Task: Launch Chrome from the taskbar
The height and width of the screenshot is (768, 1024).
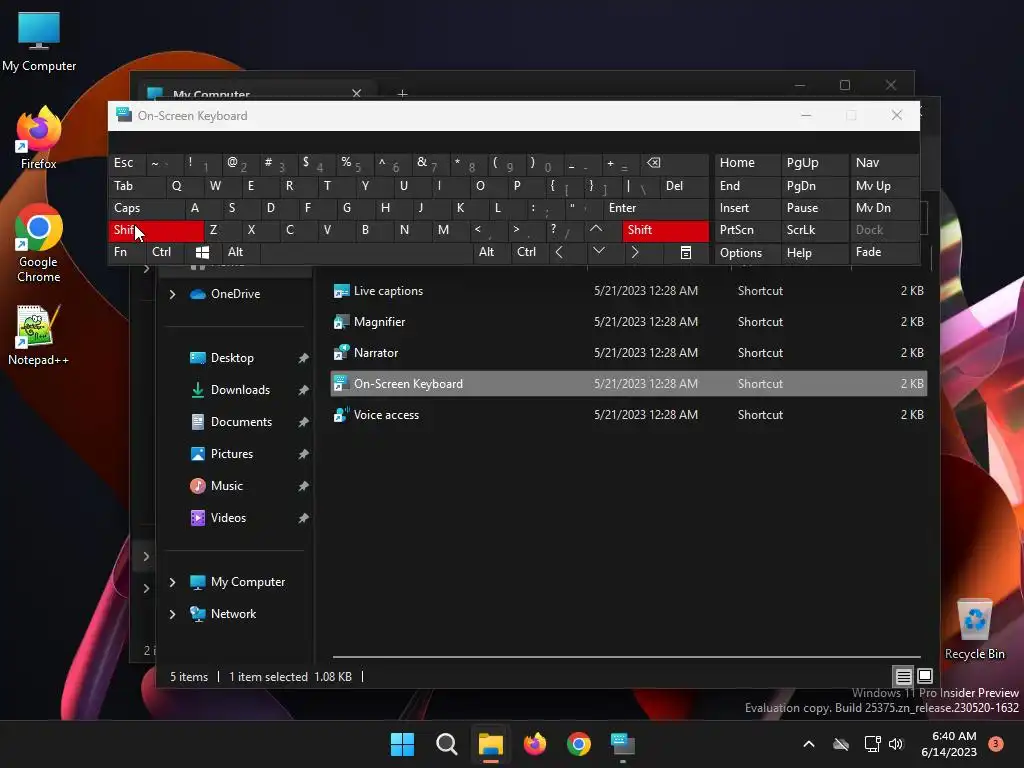Action: pyautogui.click(x=579, y=744)
